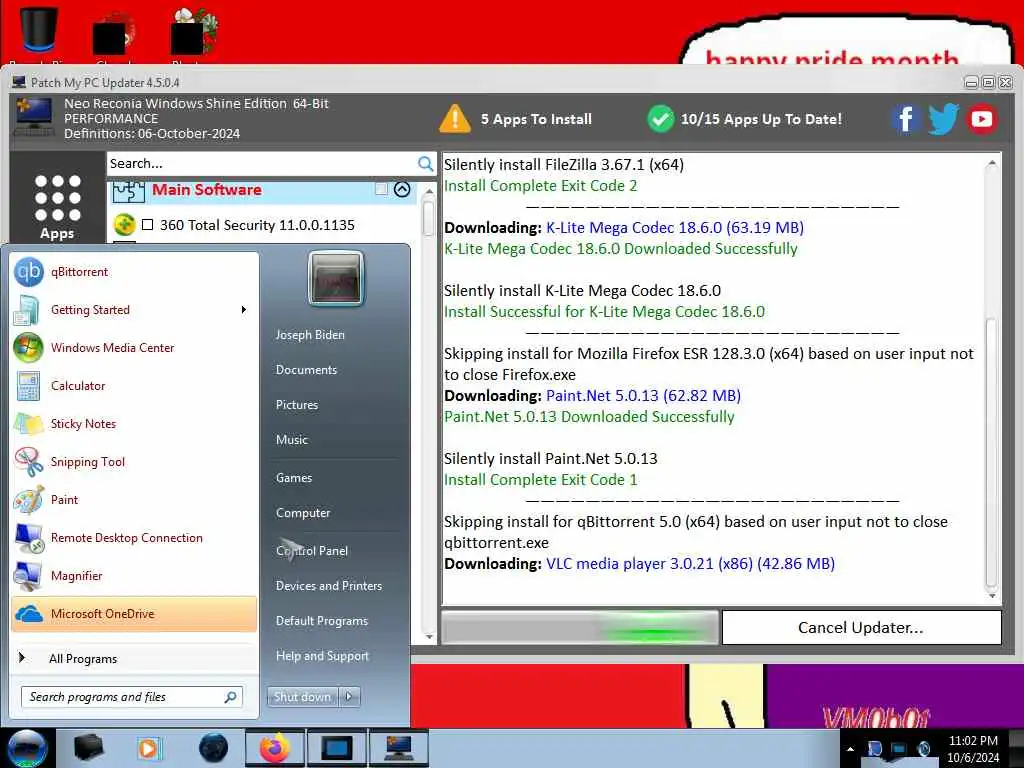
Task: Click the Search box in Patch My PC
Action: (261, 163)
